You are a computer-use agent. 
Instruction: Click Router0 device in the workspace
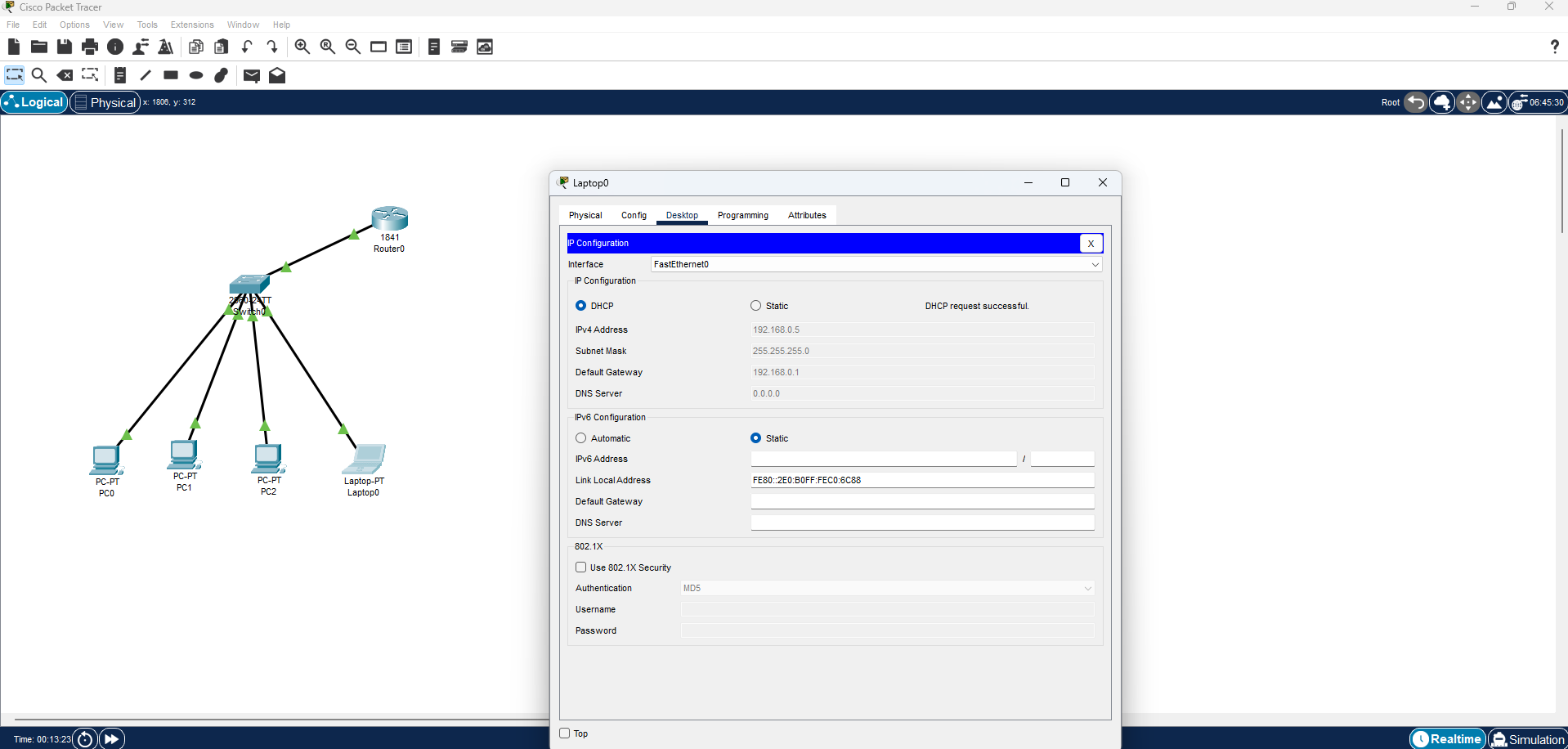point(390,218)
